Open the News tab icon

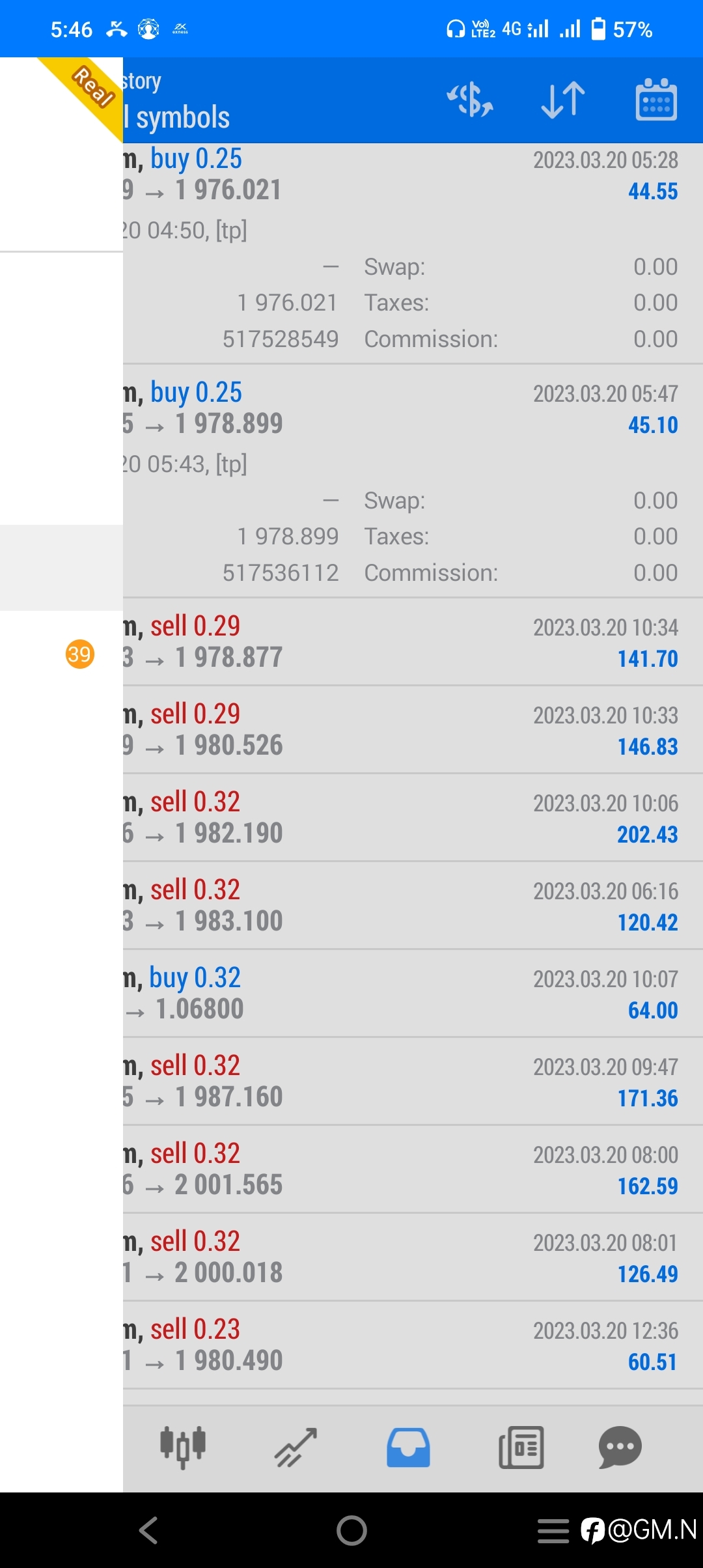521,1447
